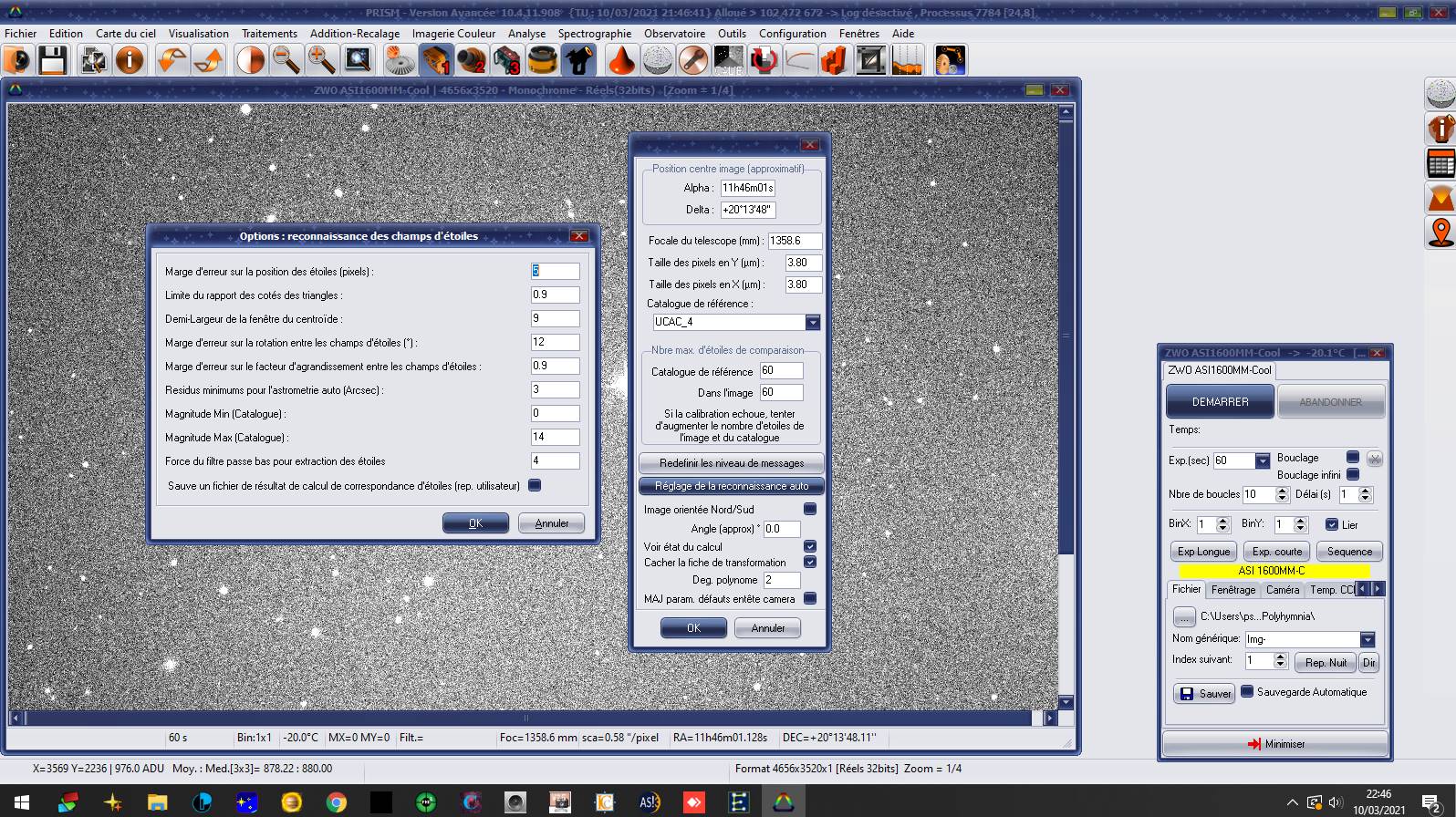Click 'Redefinir les niveau de messages' button
Viewport: 1456px width, 817px height.
pyautogui.click(x=731, y=462)
